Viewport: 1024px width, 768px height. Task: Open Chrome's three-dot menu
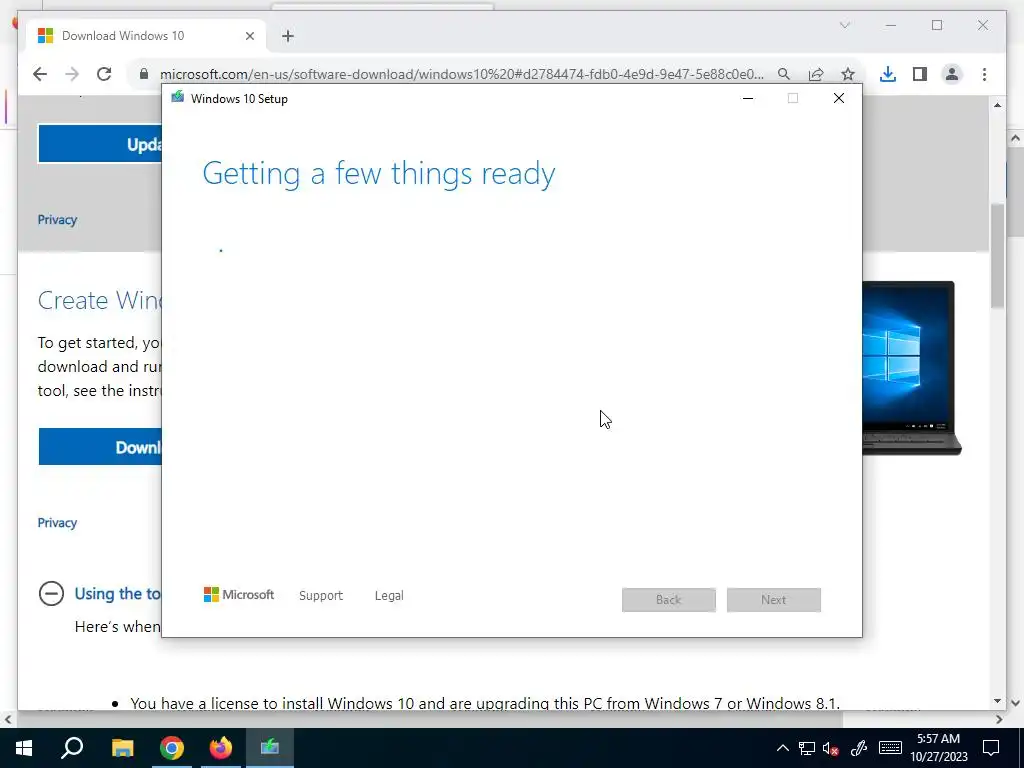[x=984, y=74]
